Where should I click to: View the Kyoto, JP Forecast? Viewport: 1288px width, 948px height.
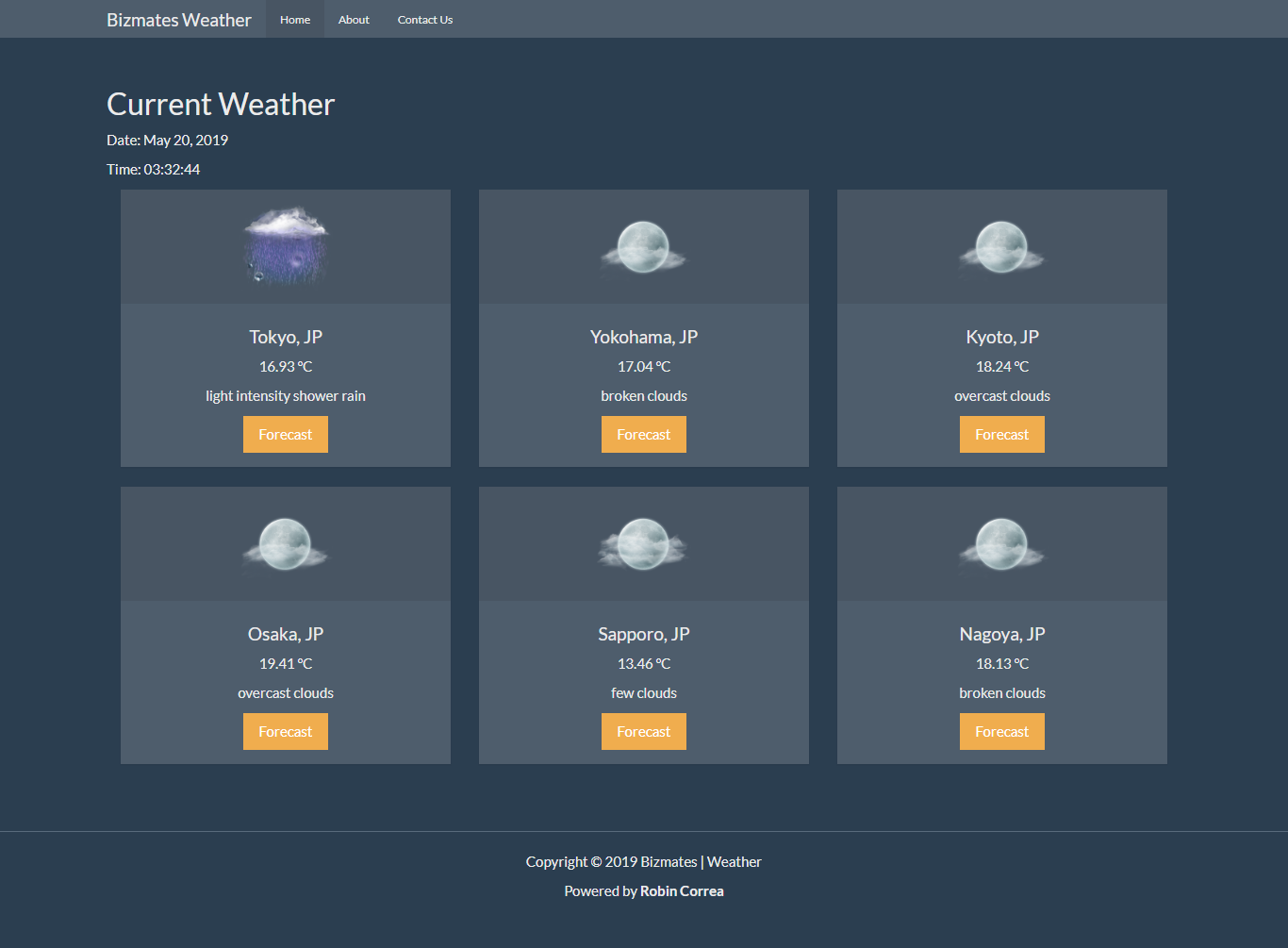point(1001,434)
